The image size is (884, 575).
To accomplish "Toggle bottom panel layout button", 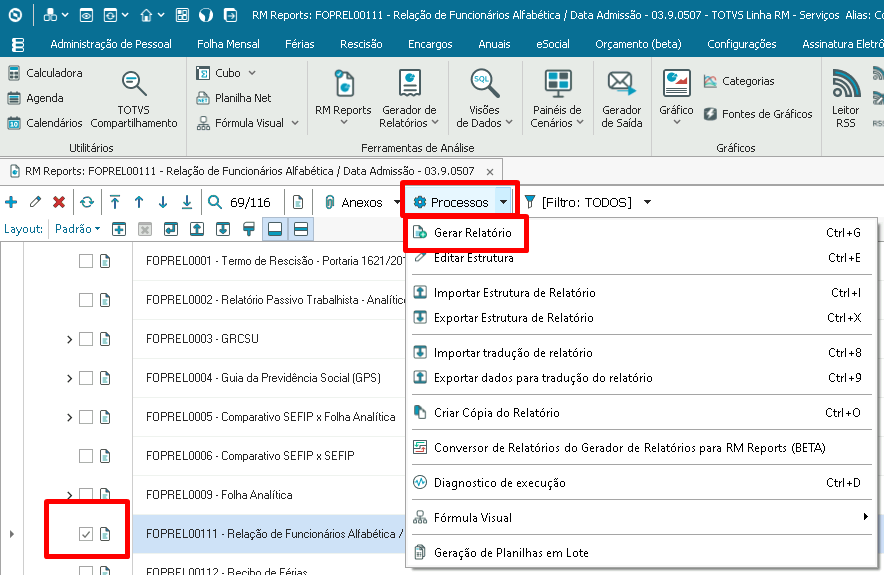I will pyautogui.click(x=275, y=229).
